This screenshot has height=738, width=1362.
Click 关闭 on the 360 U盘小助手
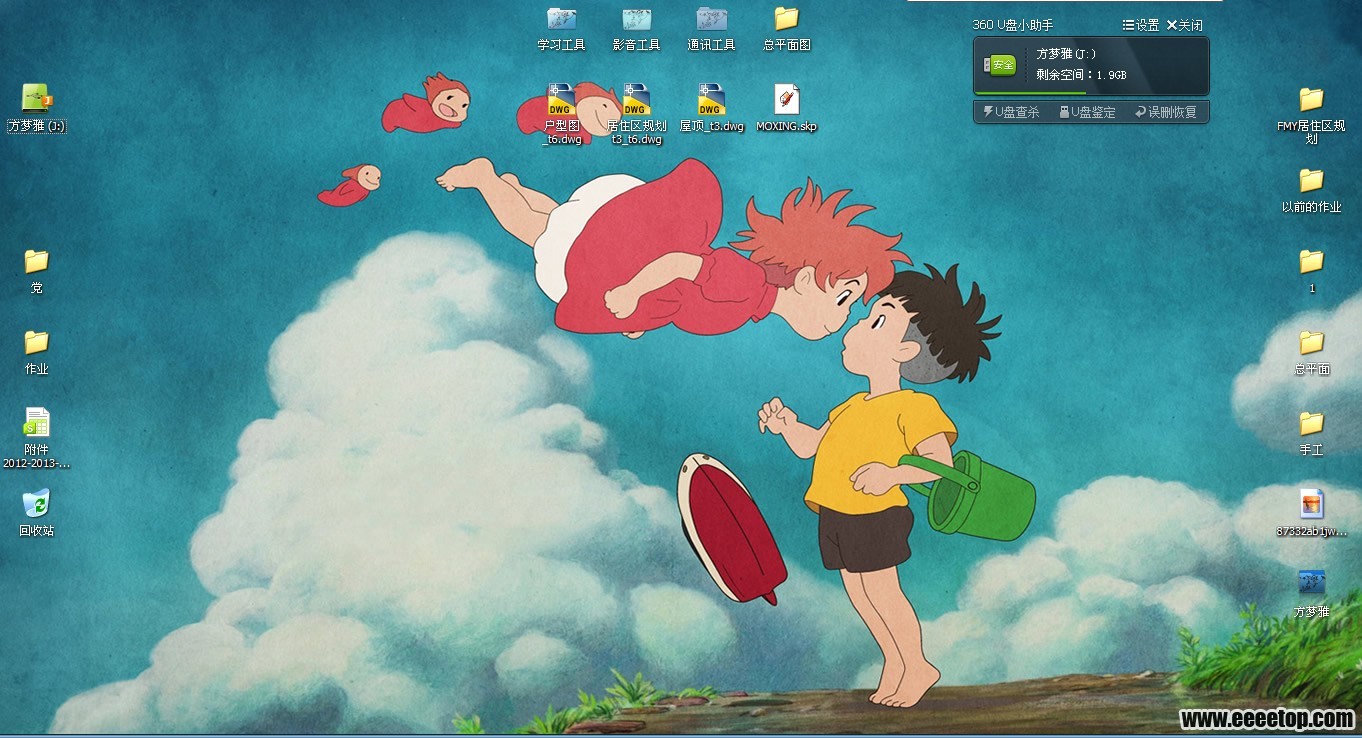tap(1184, 25)
